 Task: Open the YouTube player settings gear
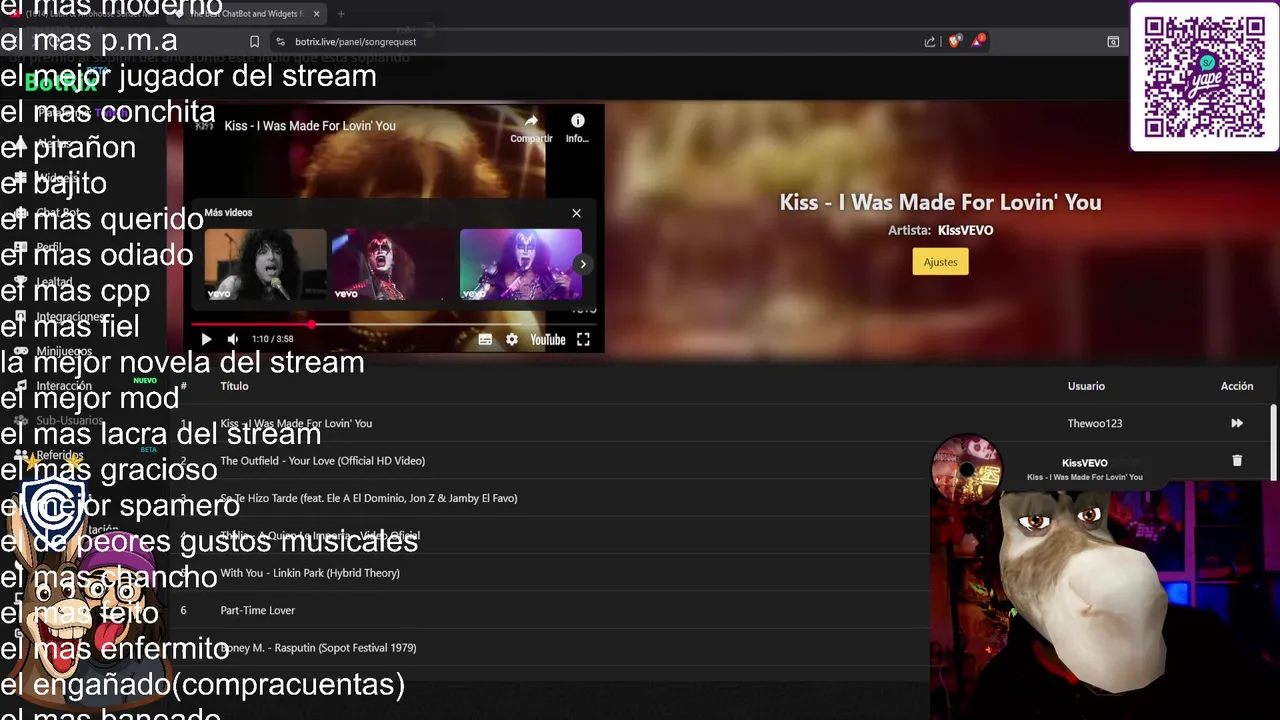512,339
